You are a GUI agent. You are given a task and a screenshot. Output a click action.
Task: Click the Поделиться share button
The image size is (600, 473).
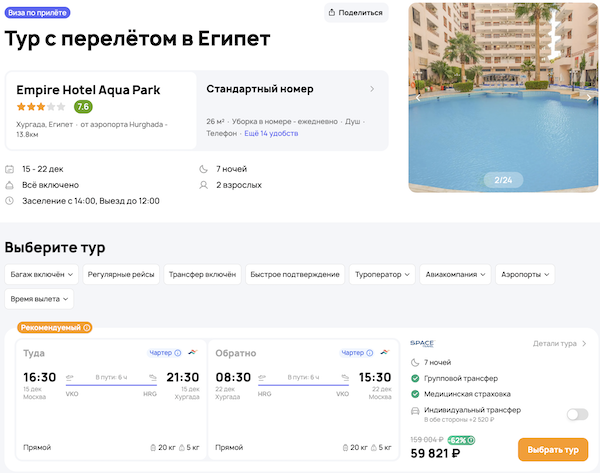(355, 13)
